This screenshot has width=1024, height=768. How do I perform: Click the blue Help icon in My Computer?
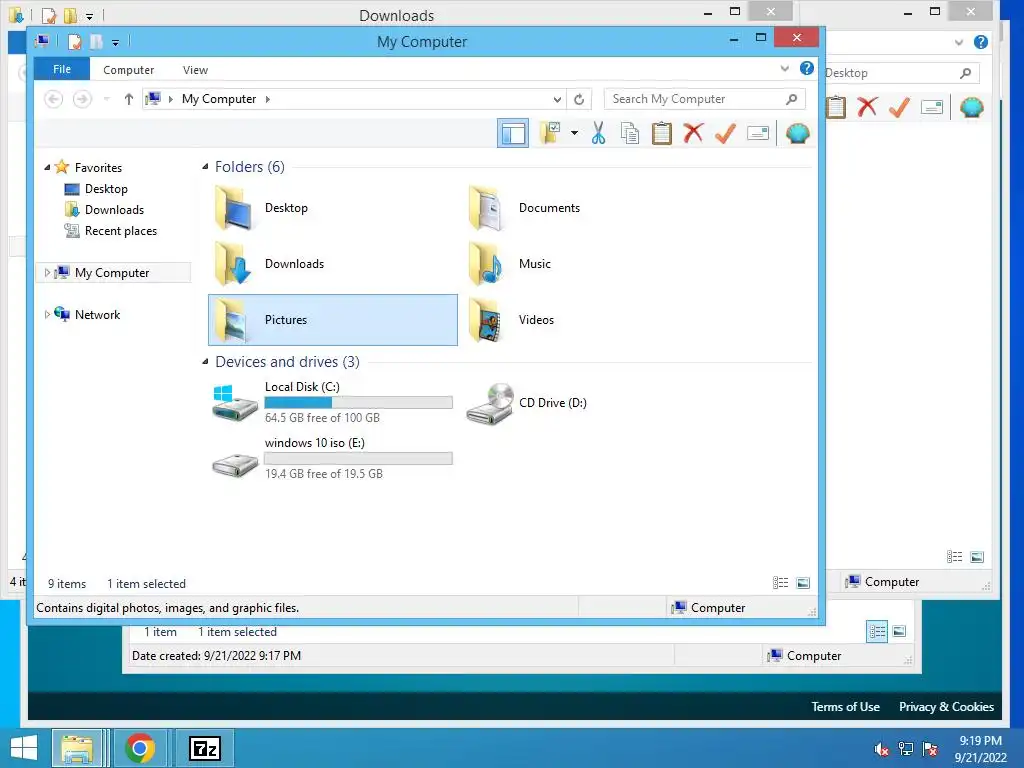(807, 68)
